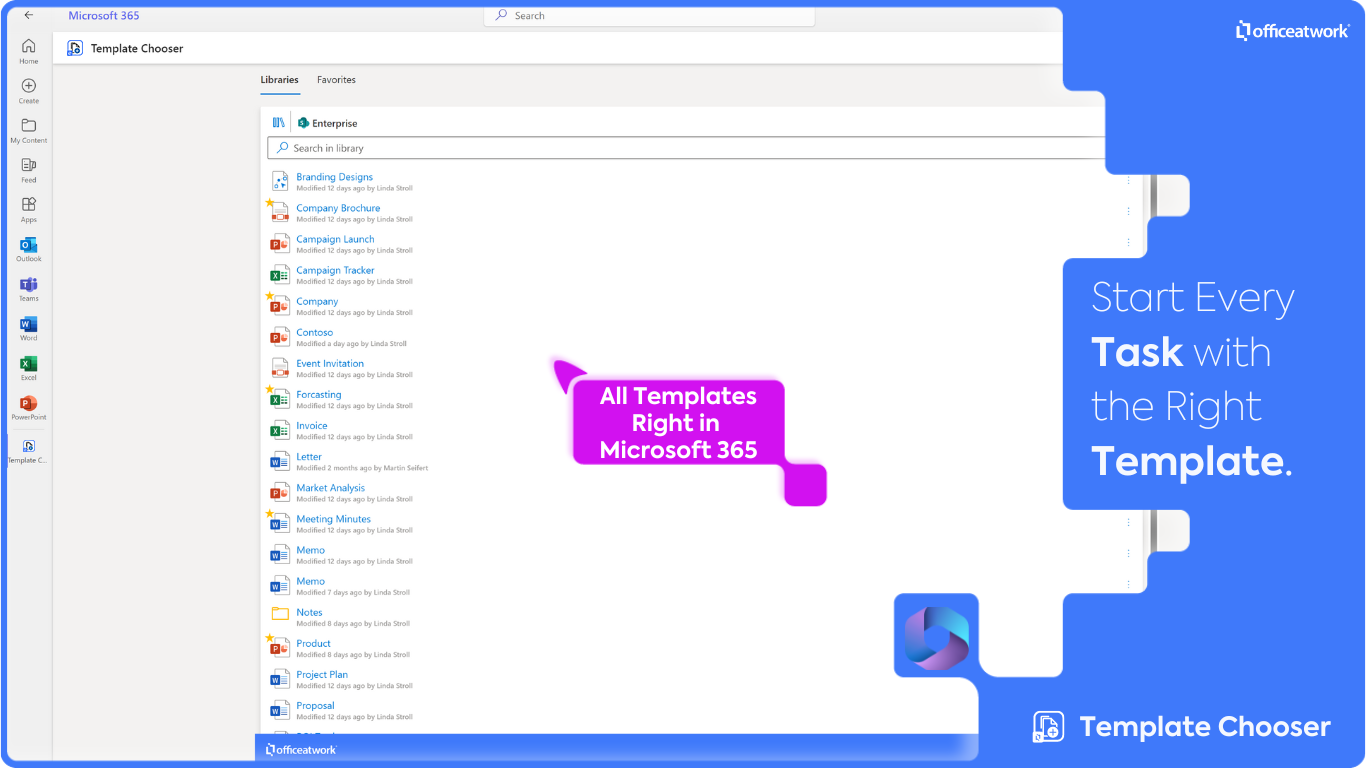Launch Outlook from the sidebar
The image size is (1366, 768).
coord(29,249)
